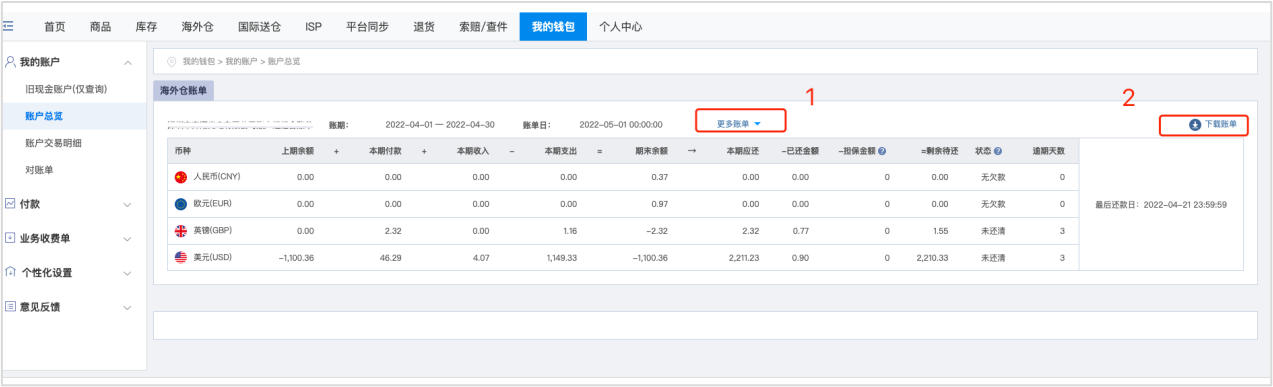Click the hamburger menu collapse icon
The height and width of the screenshot is (387, 1273).
coord(9,26)
